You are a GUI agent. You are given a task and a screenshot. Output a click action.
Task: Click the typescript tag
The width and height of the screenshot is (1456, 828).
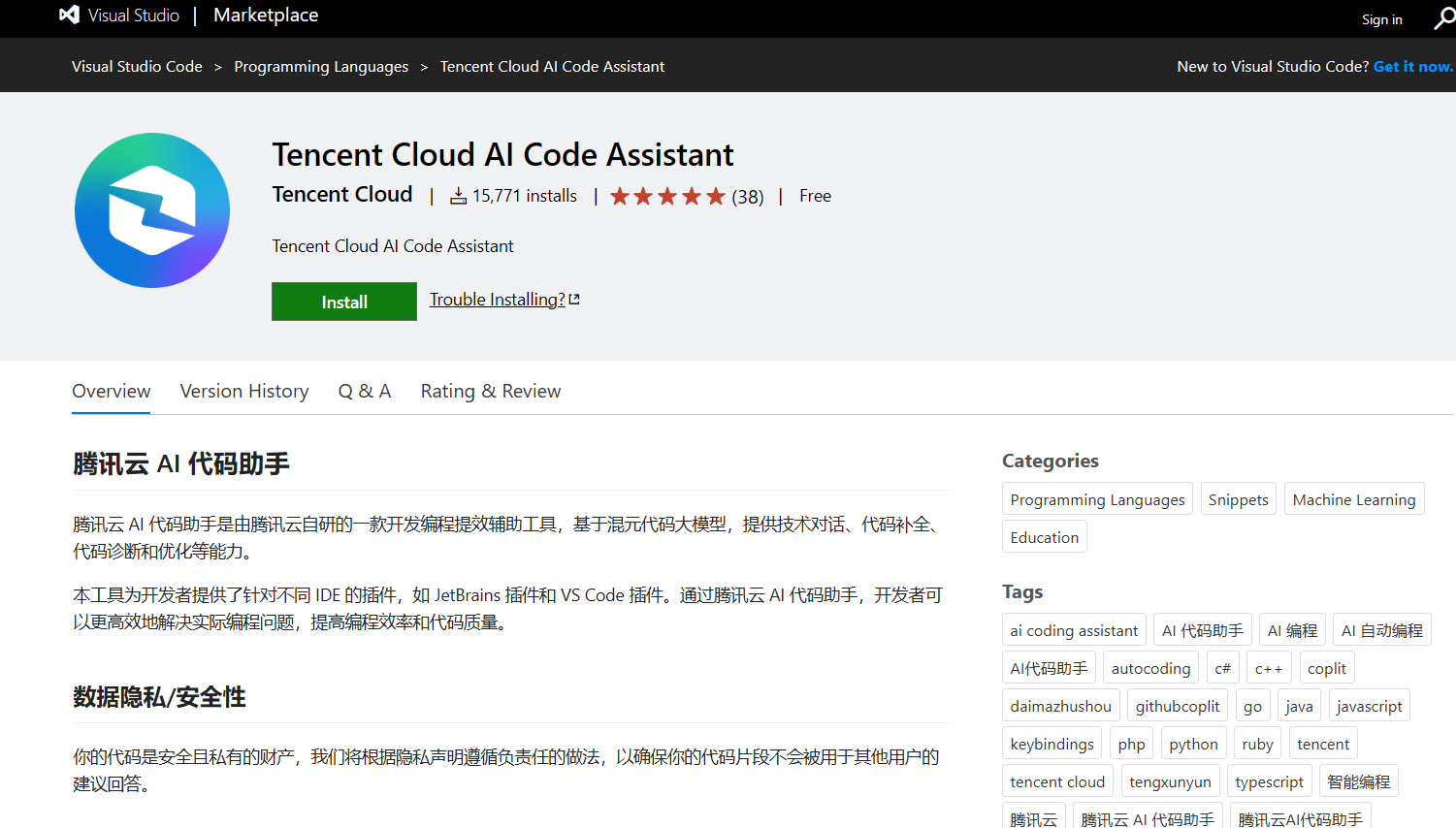[x=1269, y=781]
